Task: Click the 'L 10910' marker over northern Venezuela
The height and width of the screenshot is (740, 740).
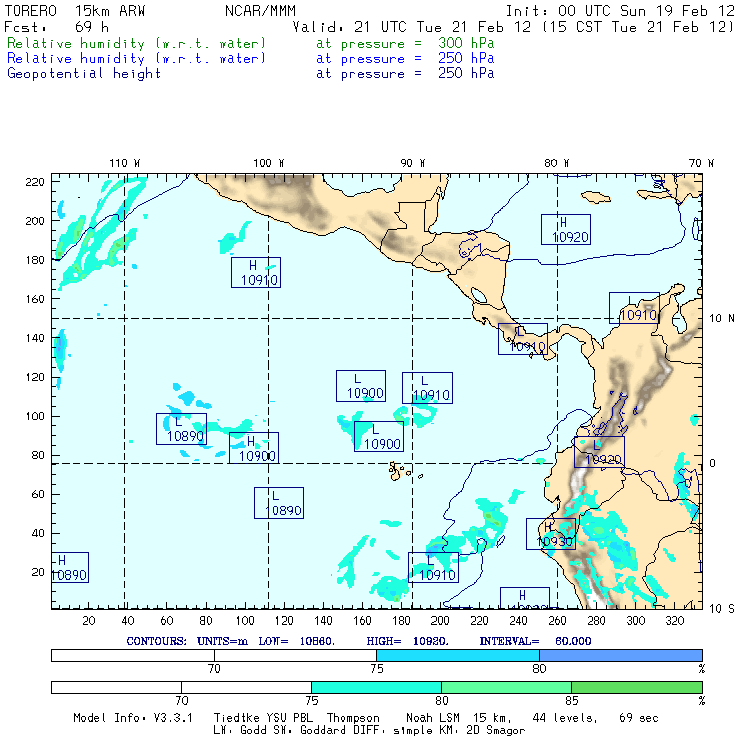Action: [x=634, y=308]
